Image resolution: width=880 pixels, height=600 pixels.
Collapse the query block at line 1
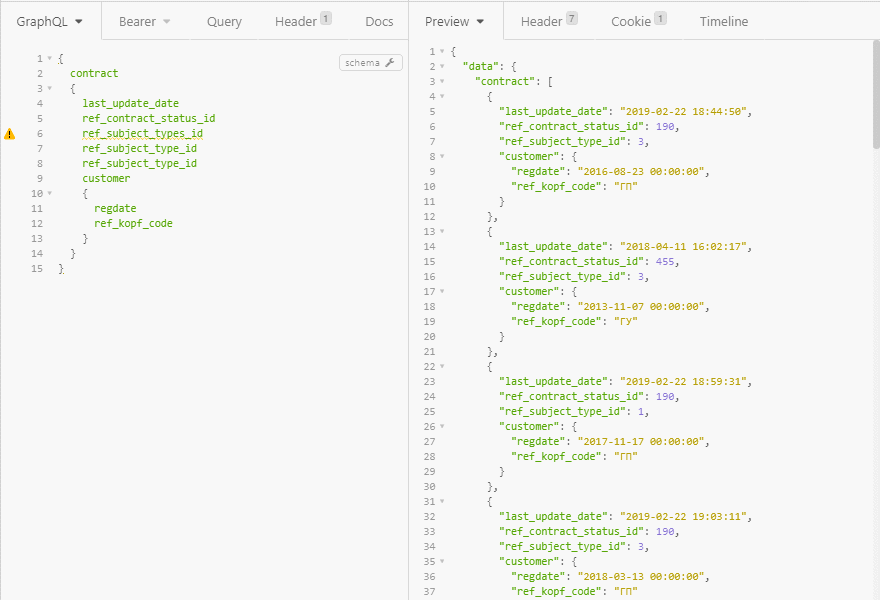coord(49,59)
